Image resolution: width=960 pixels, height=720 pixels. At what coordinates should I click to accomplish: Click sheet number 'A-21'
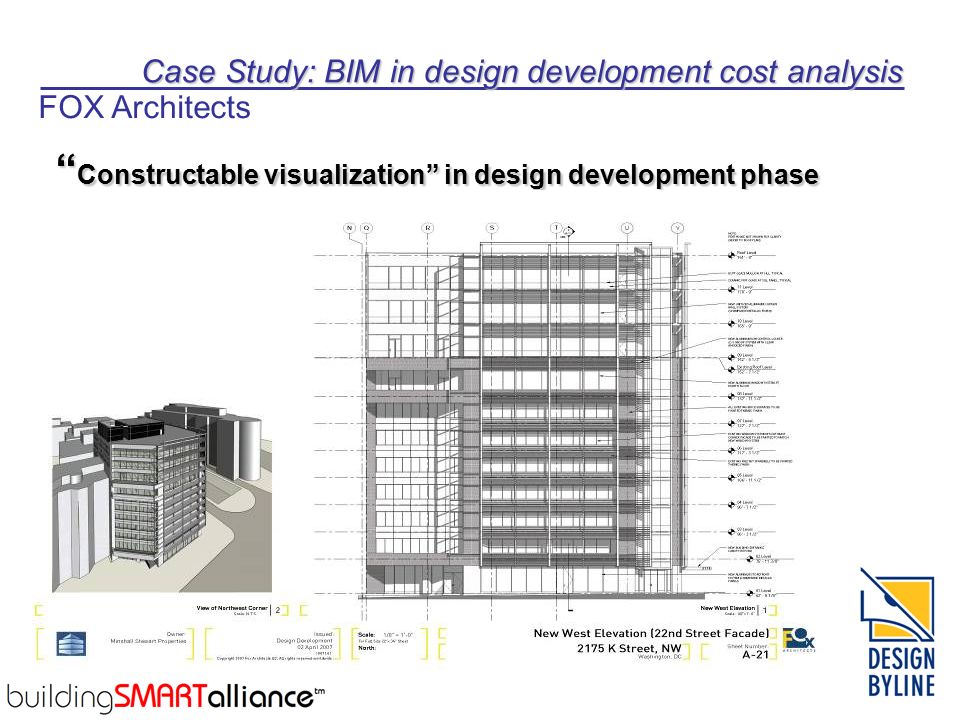[x=756, y=654]
